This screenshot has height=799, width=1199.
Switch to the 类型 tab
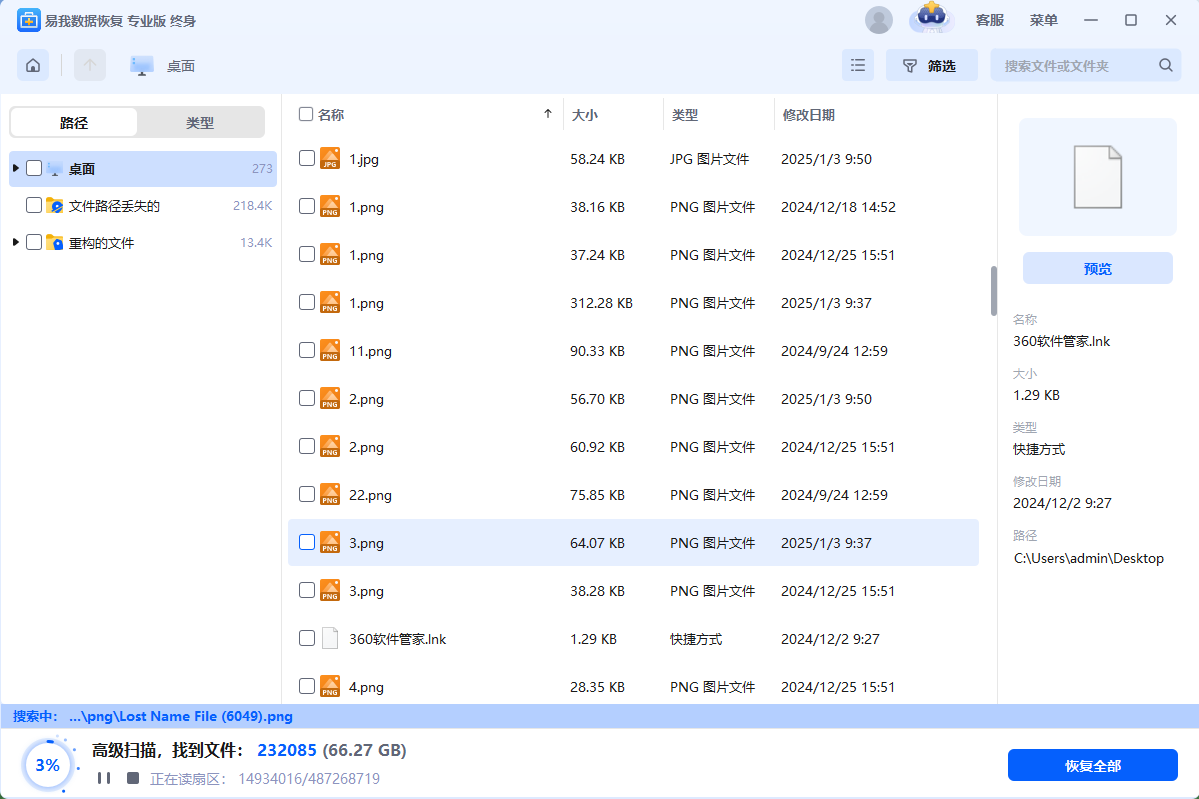pos(200,123)
